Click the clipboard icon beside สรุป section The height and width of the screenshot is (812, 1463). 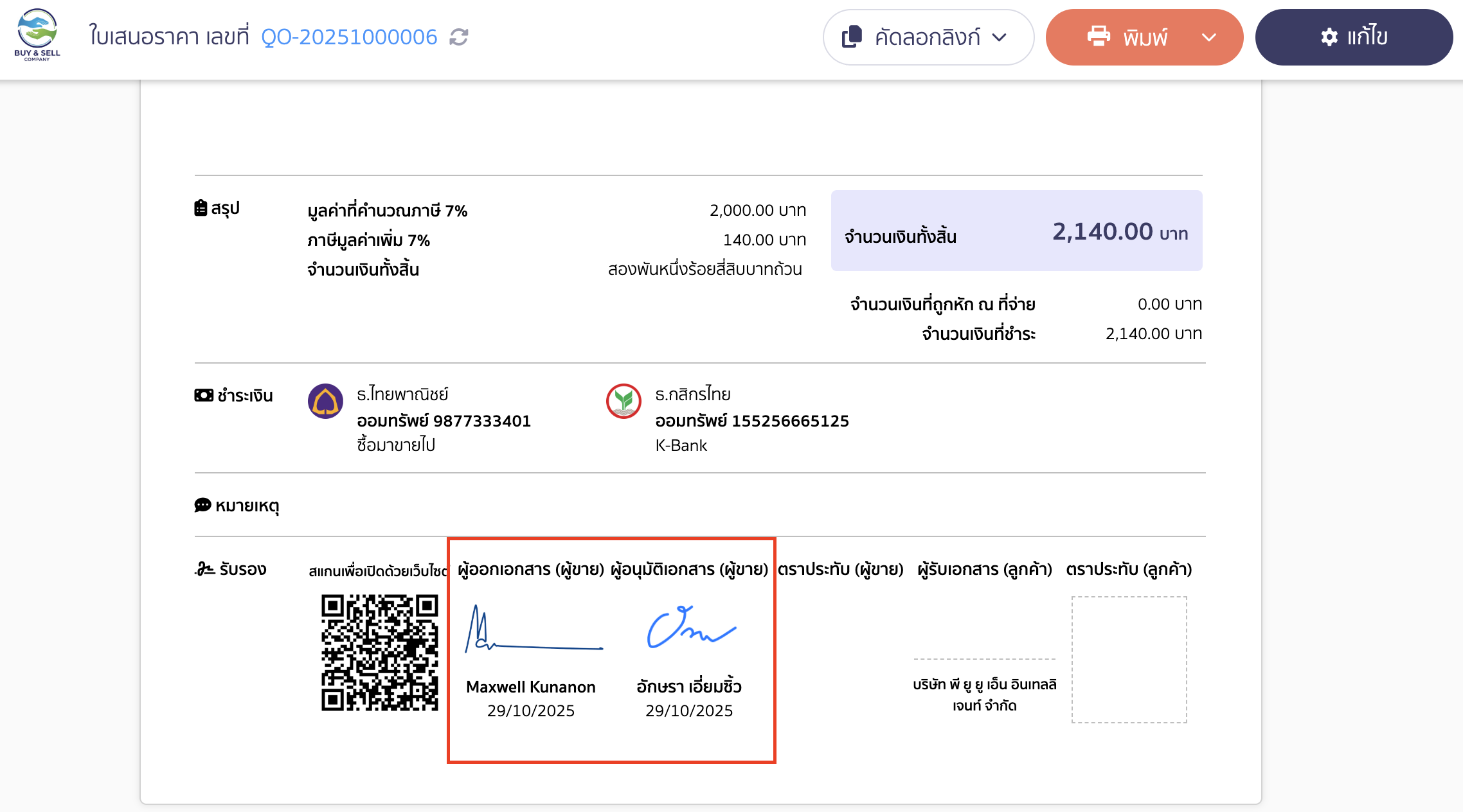(201, 207)
